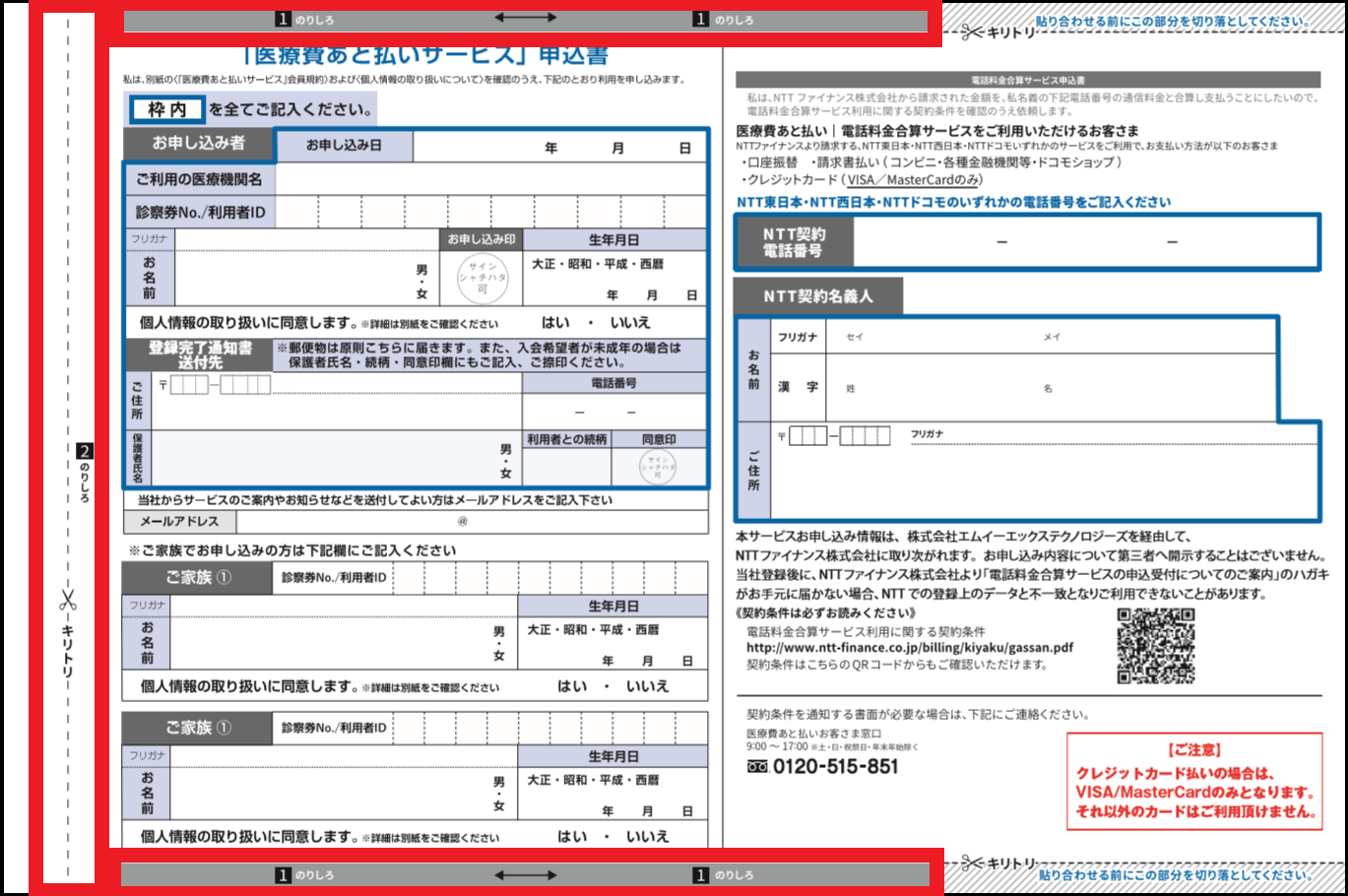Choose 女 in the applicant お名前 row
The width and height of the screenshot is (1348, 896).
pyautogui.click(x=421, y=293)
